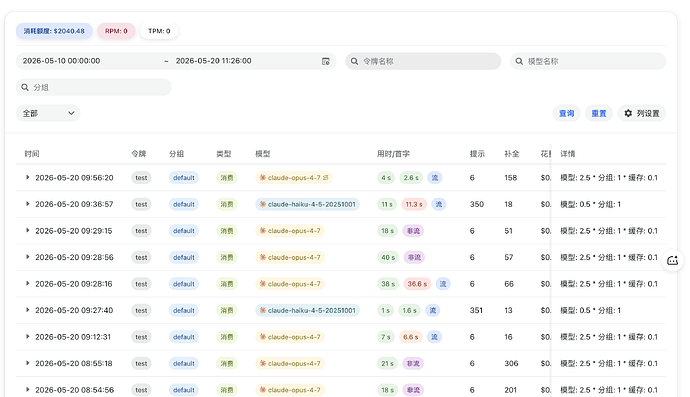Focus the 令牌名称 token name input
The image size is (690, 397).
(423, 61)
